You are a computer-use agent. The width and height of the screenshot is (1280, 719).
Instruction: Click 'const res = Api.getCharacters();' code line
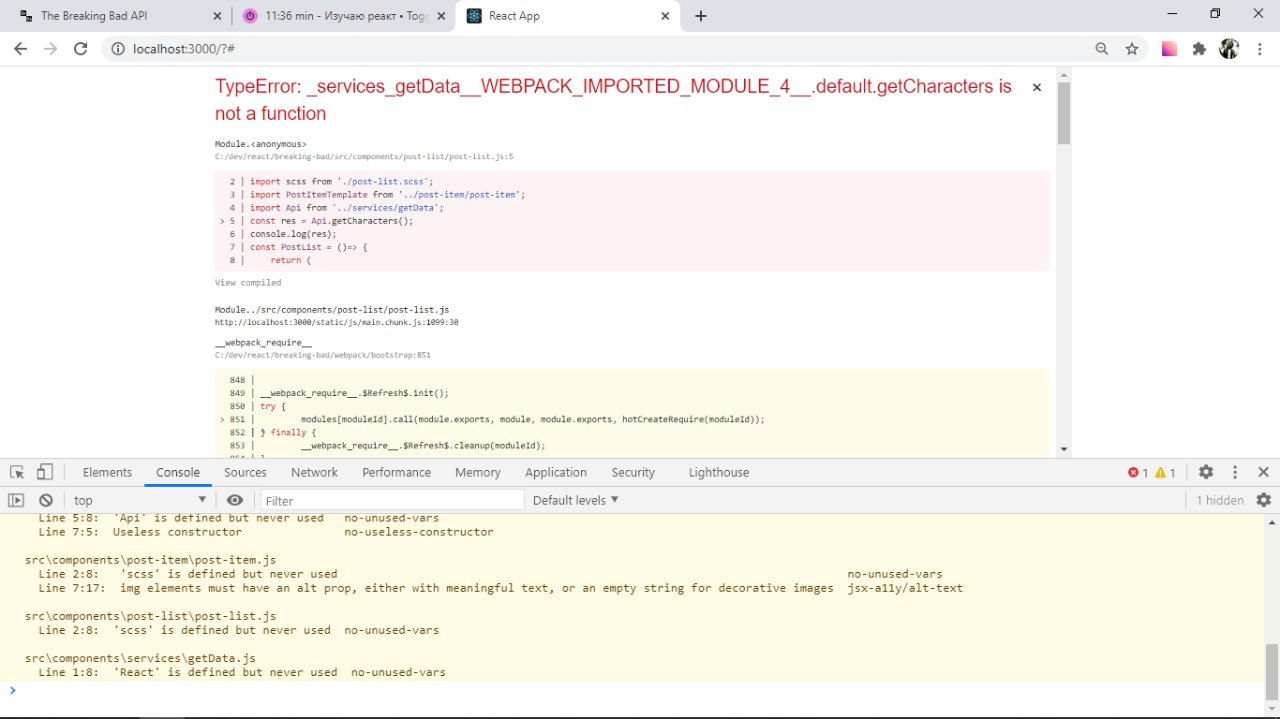click(331, 221)
